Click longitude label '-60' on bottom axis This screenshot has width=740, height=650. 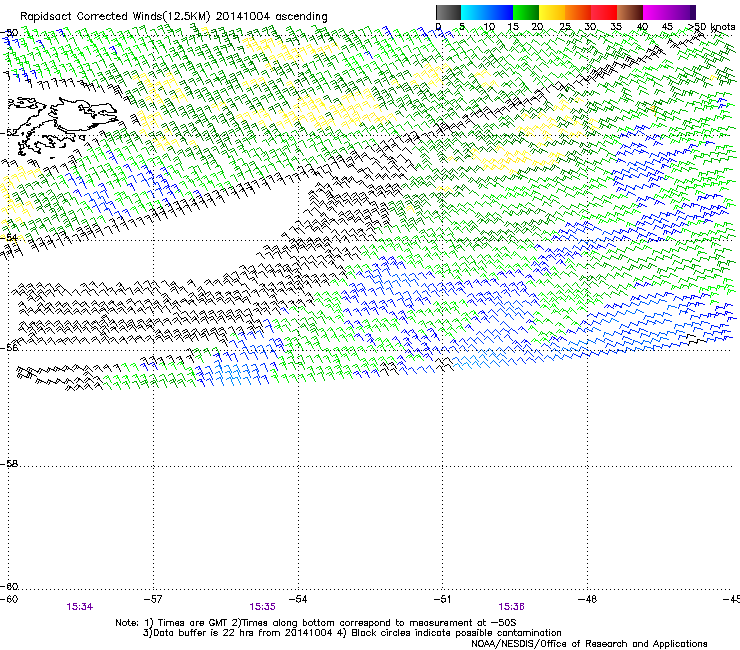(x=9, y=599)
